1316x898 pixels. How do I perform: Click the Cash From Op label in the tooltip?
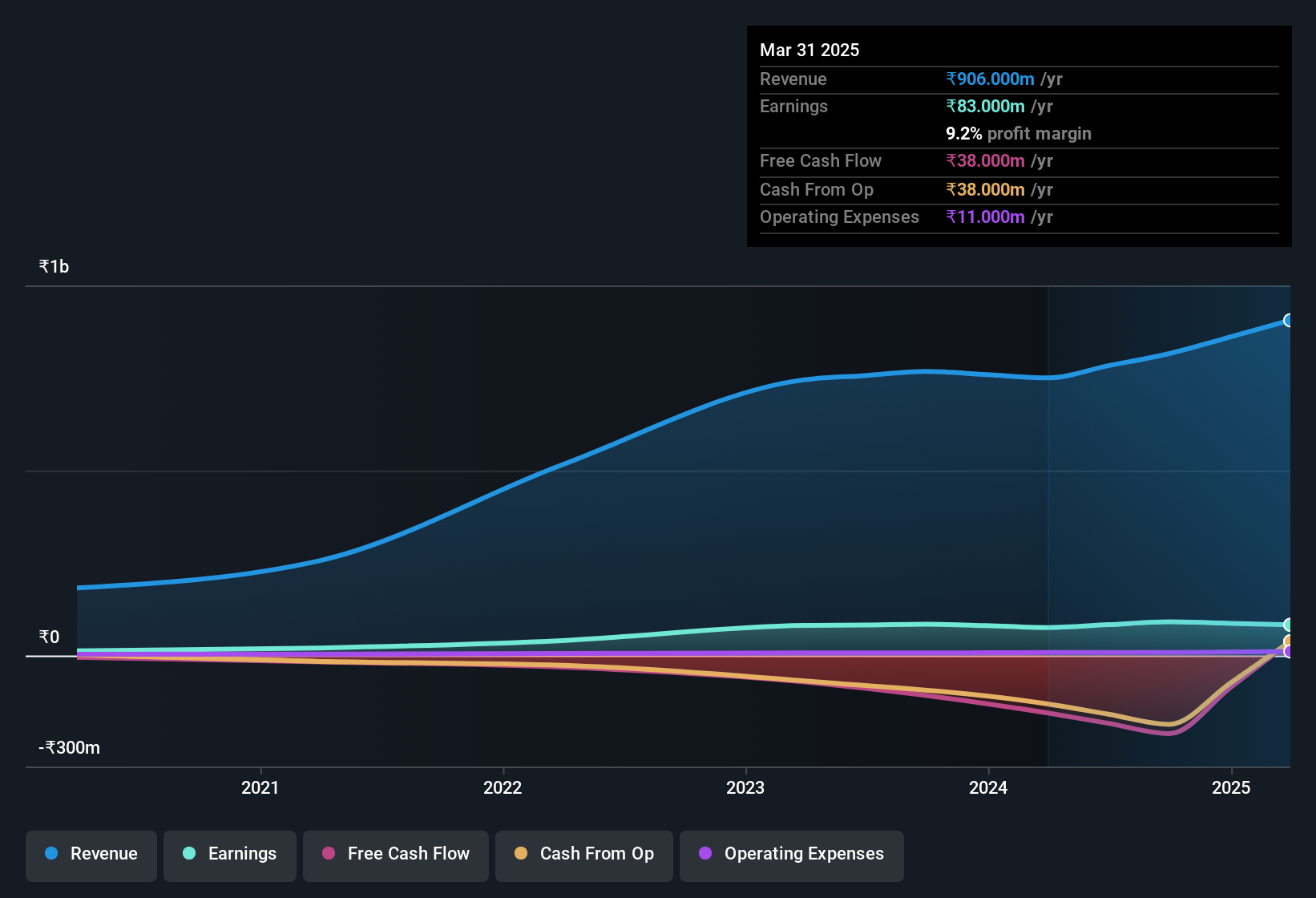coord(817,189)
